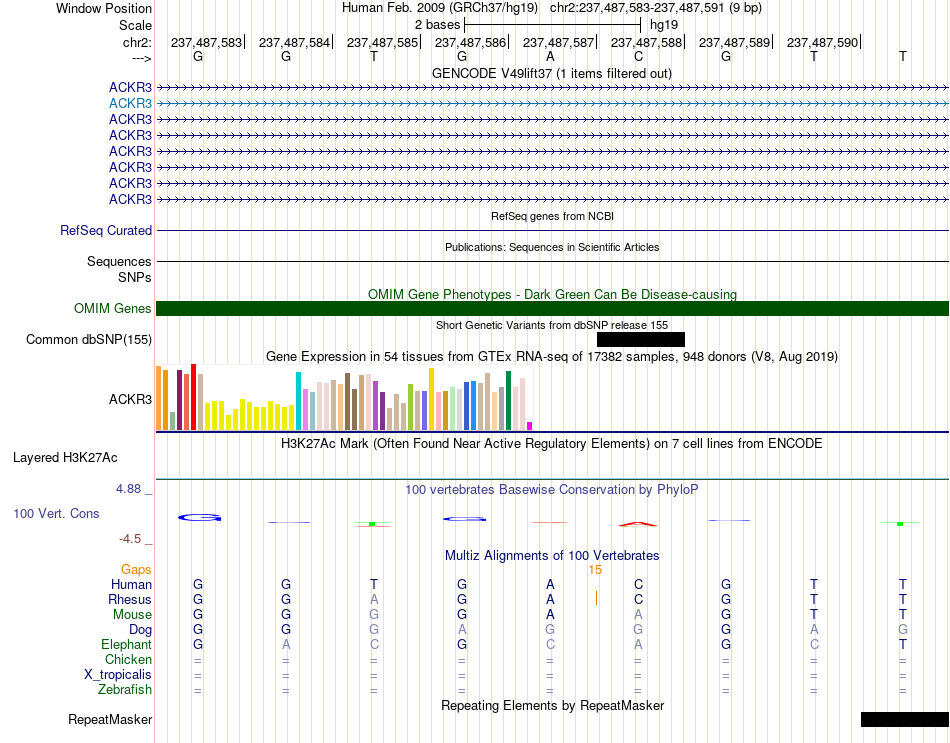The image size is (950, 743).
Task: Click the arrow ---> strand direction label
Action: [x=142, y=58]
